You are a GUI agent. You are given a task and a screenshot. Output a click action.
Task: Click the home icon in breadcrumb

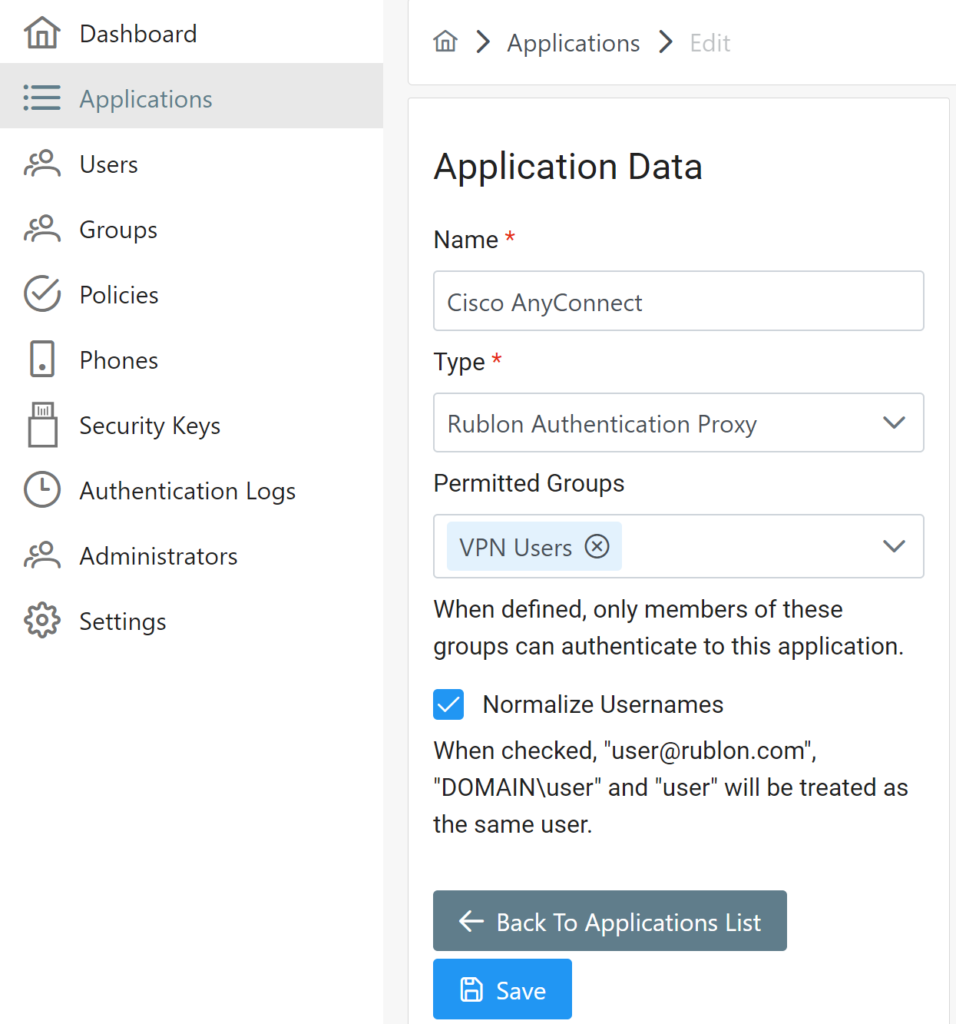445,43
